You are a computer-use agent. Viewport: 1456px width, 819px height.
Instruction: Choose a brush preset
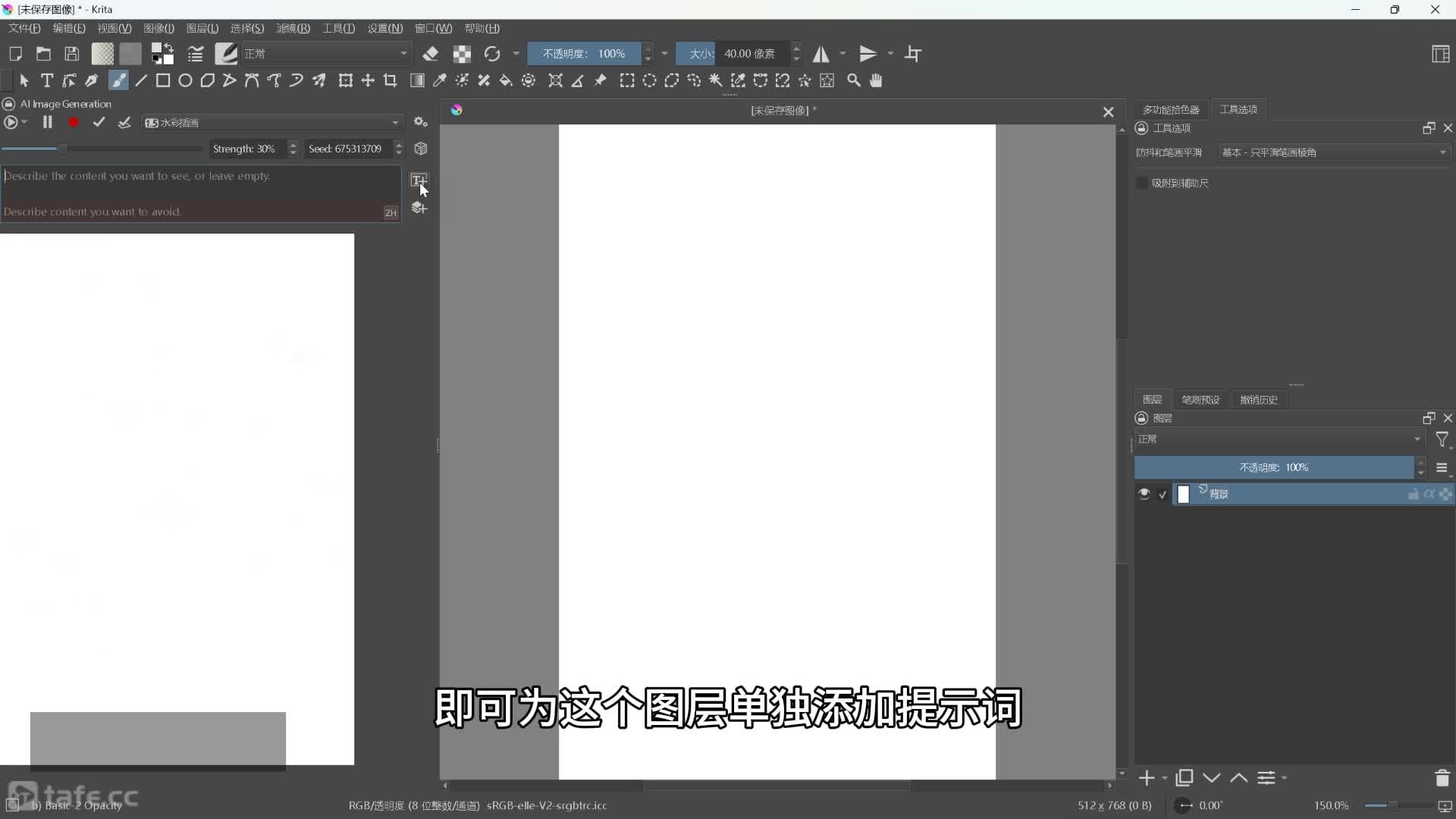click(x=226, y=53)
